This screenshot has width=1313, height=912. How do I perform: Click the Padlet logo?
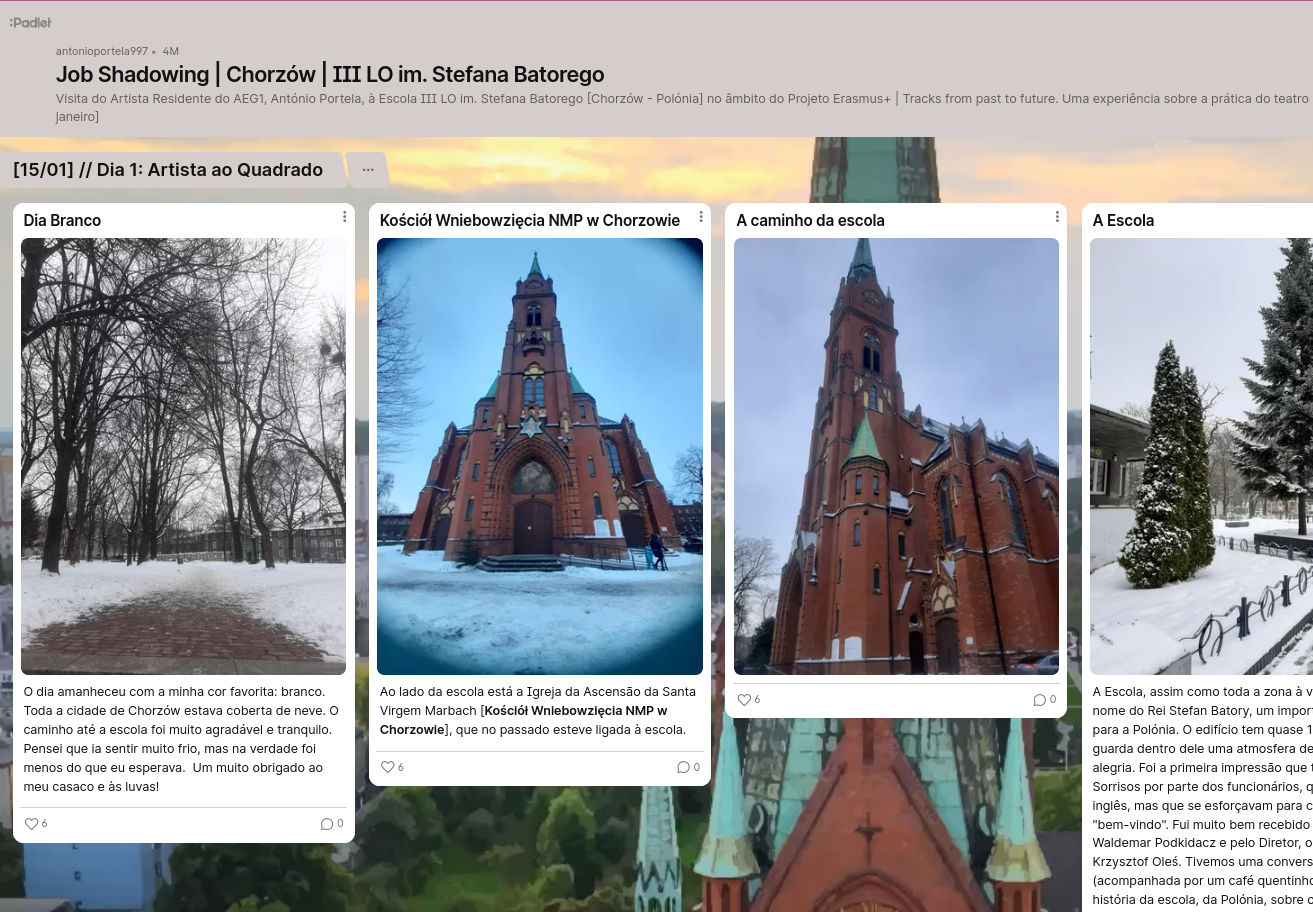(30, 22)
